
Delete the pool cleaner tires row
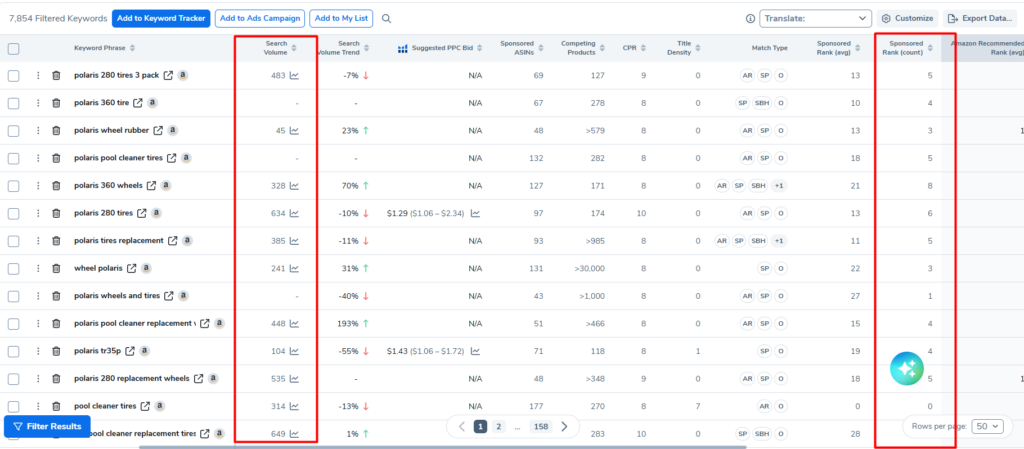click(56, 406)
